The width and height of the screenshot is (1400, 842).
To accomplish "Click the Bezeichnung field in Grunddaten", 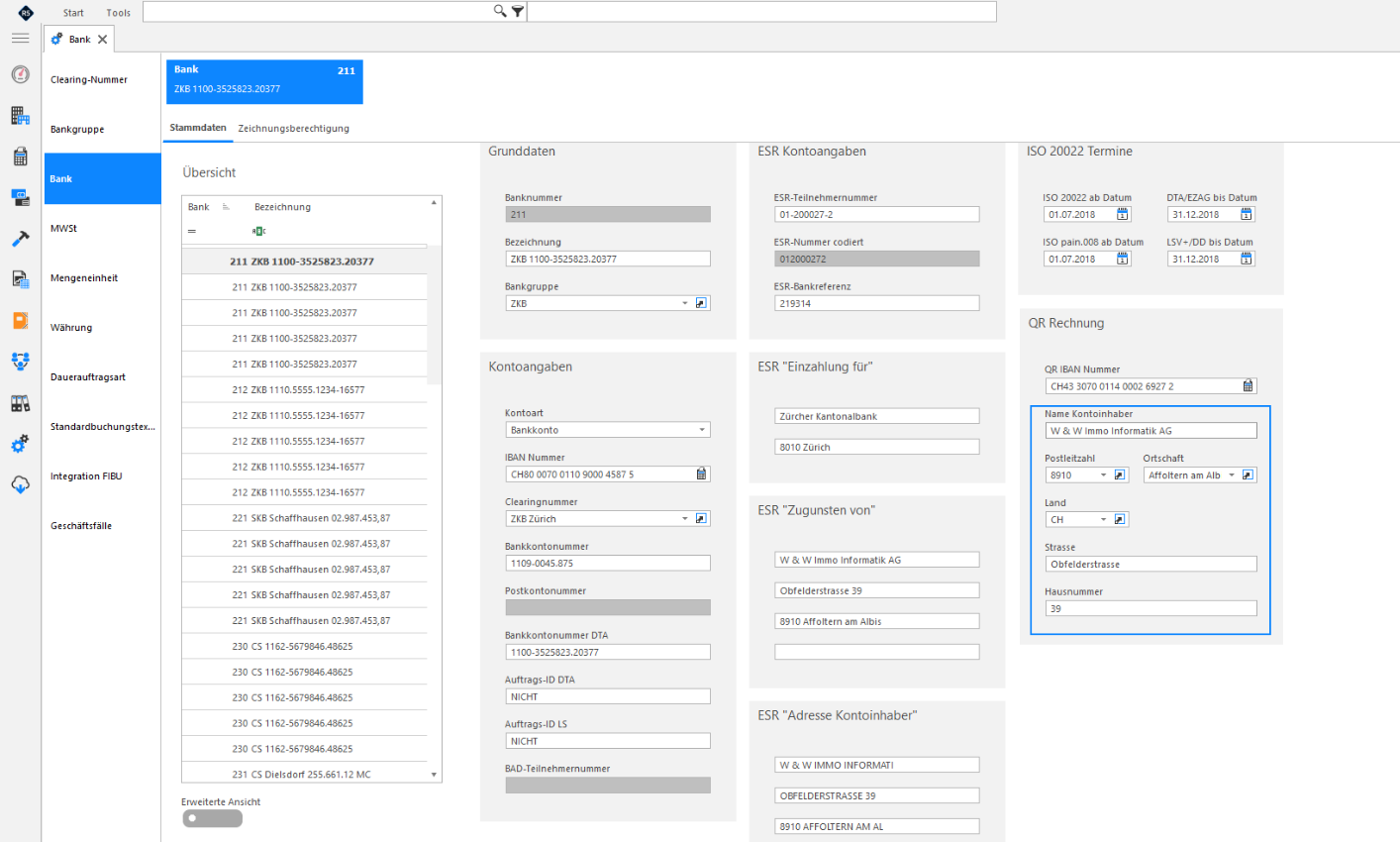I will click(x=608, y=259).
